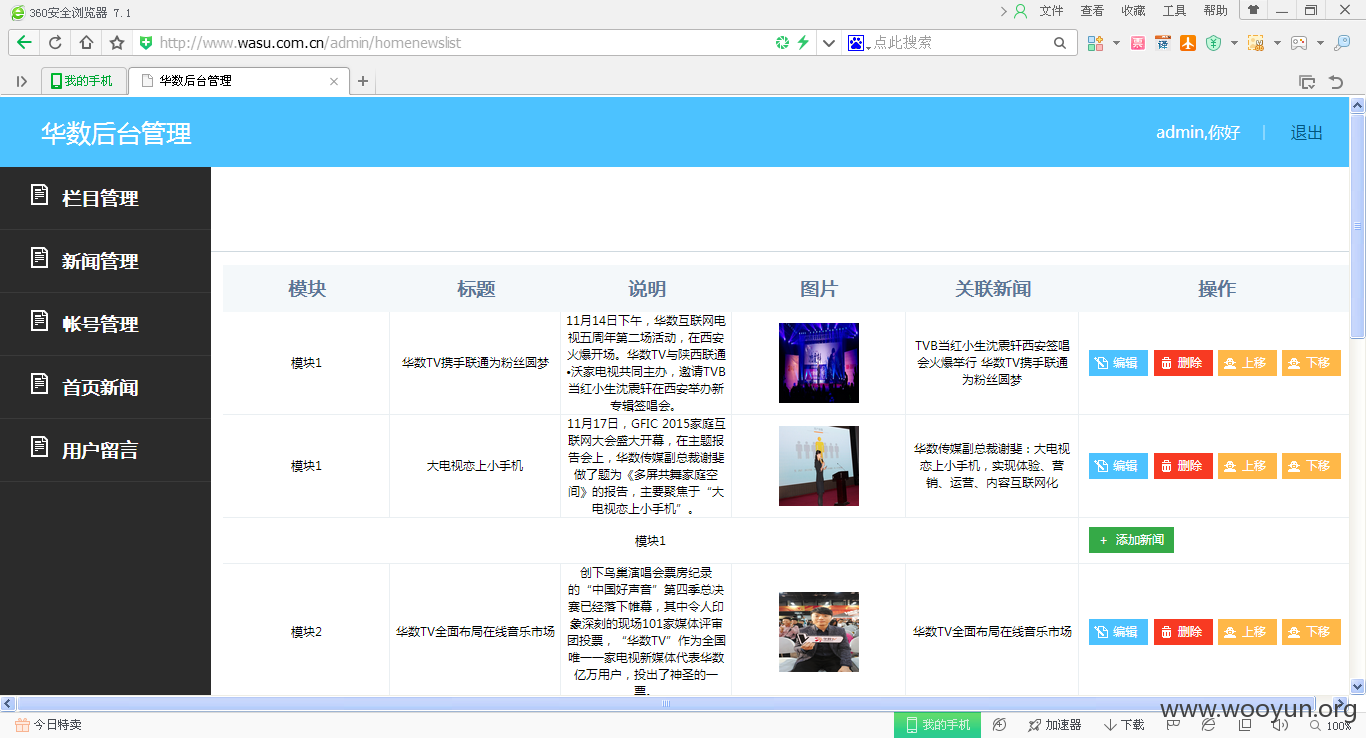
Task: Reload the page with the refresh icon
Action: coord(55,43)
